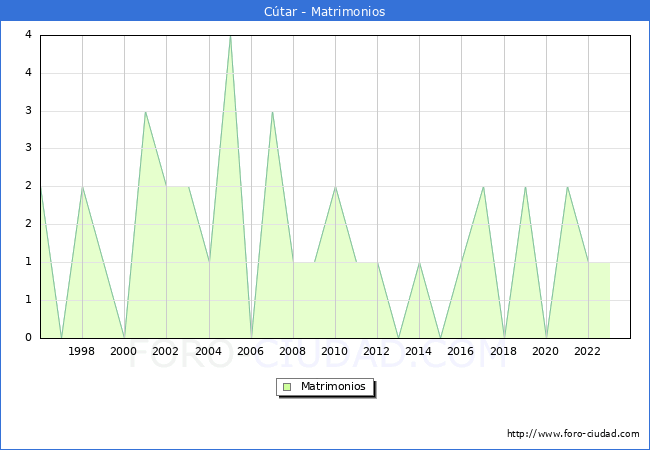
Task: Click the 2008 x-axis label
Action: pos(293,351)
